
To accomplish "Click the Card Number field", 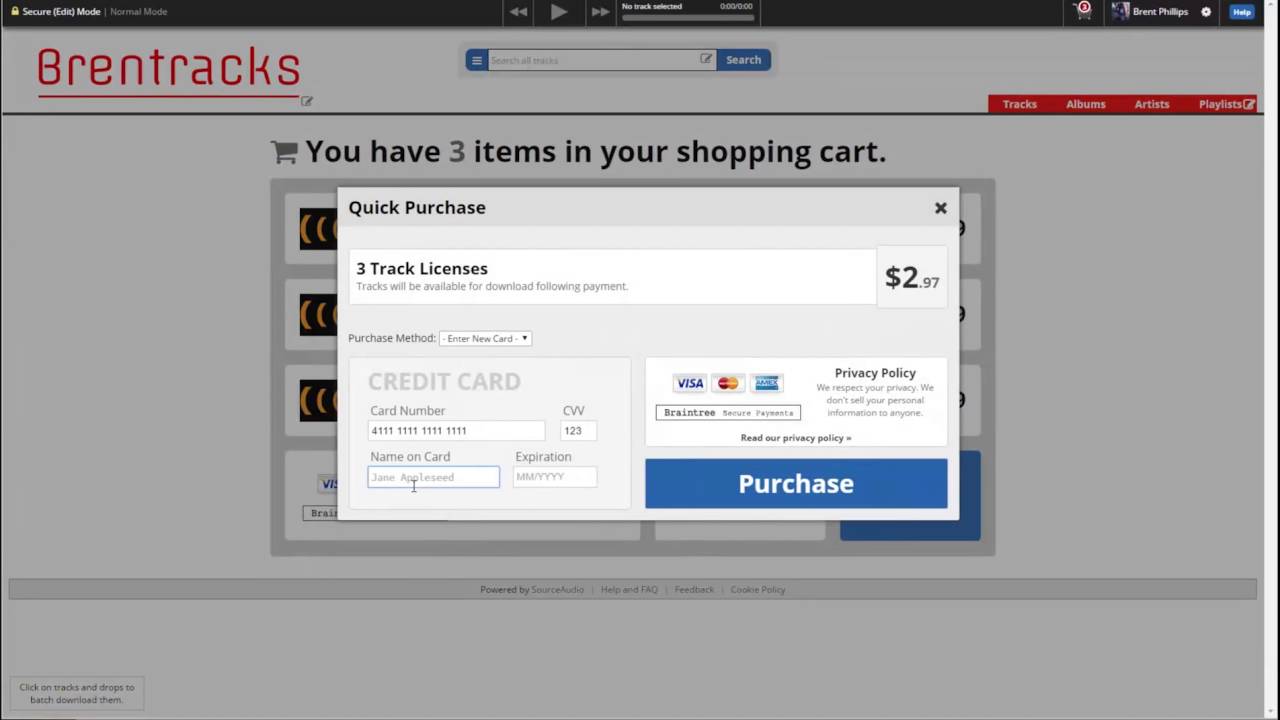I will tap(456, 431).
